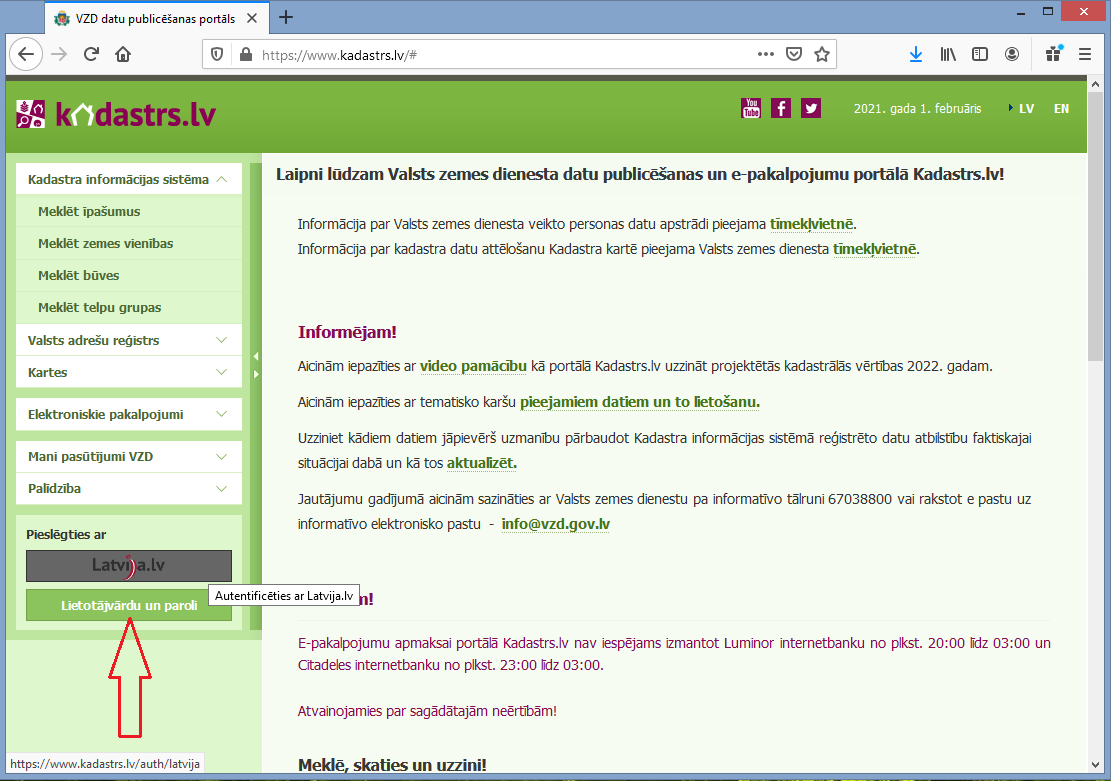Open the Firefox downloads arrow
The image size is (1111, 781).
pos(915,55)
